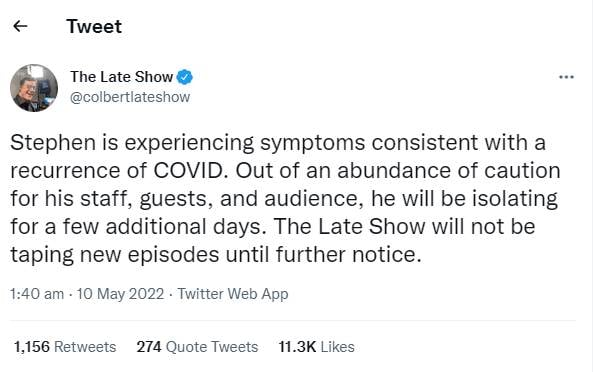Image resolution: width=593 pixels, height=372 pixels.
Task: Click the word COVID in the tweet
Action: pos(190,171)
